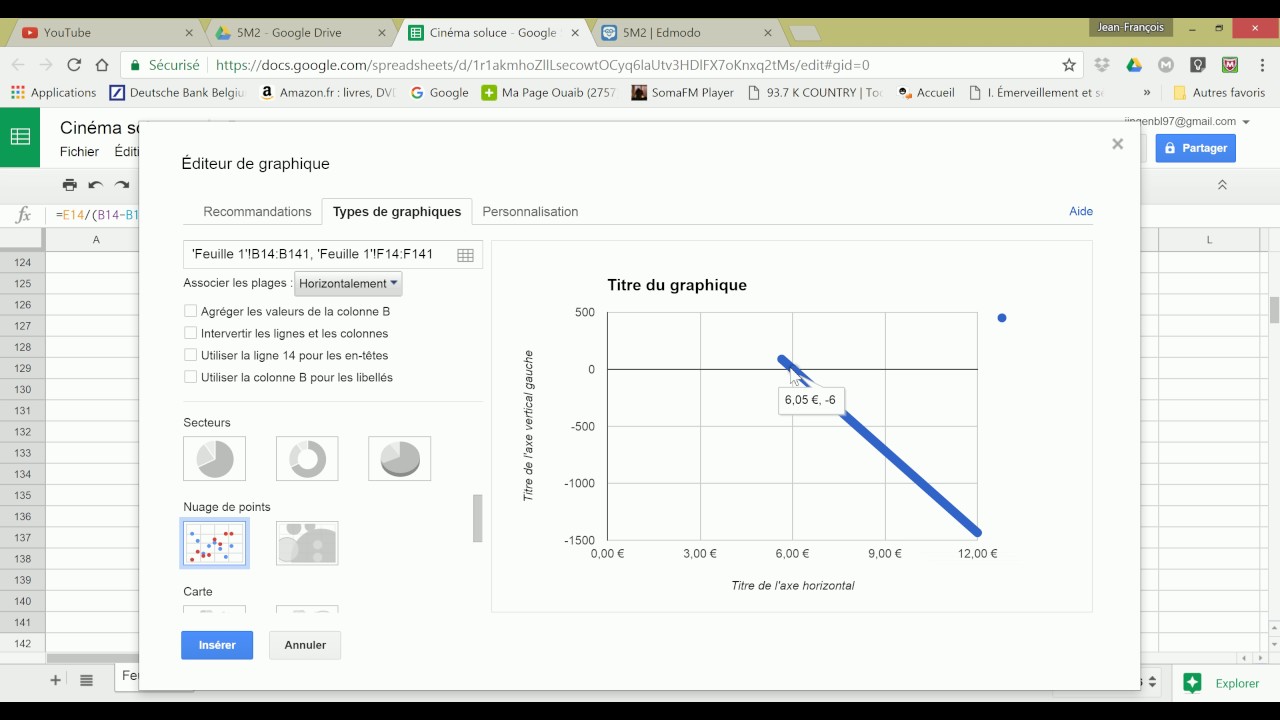This screenshot has width=1280, height=720.
Task: Switch to the Types de graphiques tab
Action: (397, 211)
